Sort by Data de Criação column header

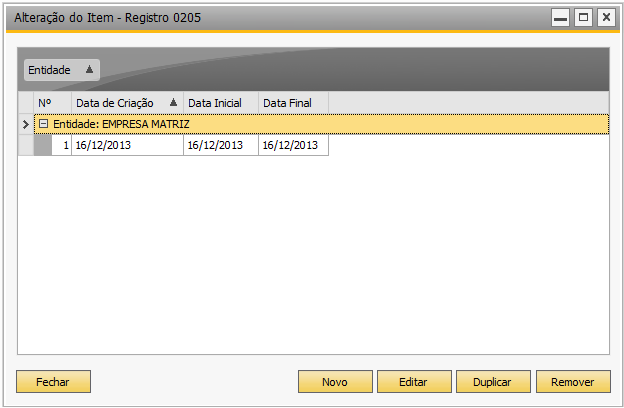(x=127, y=103)
